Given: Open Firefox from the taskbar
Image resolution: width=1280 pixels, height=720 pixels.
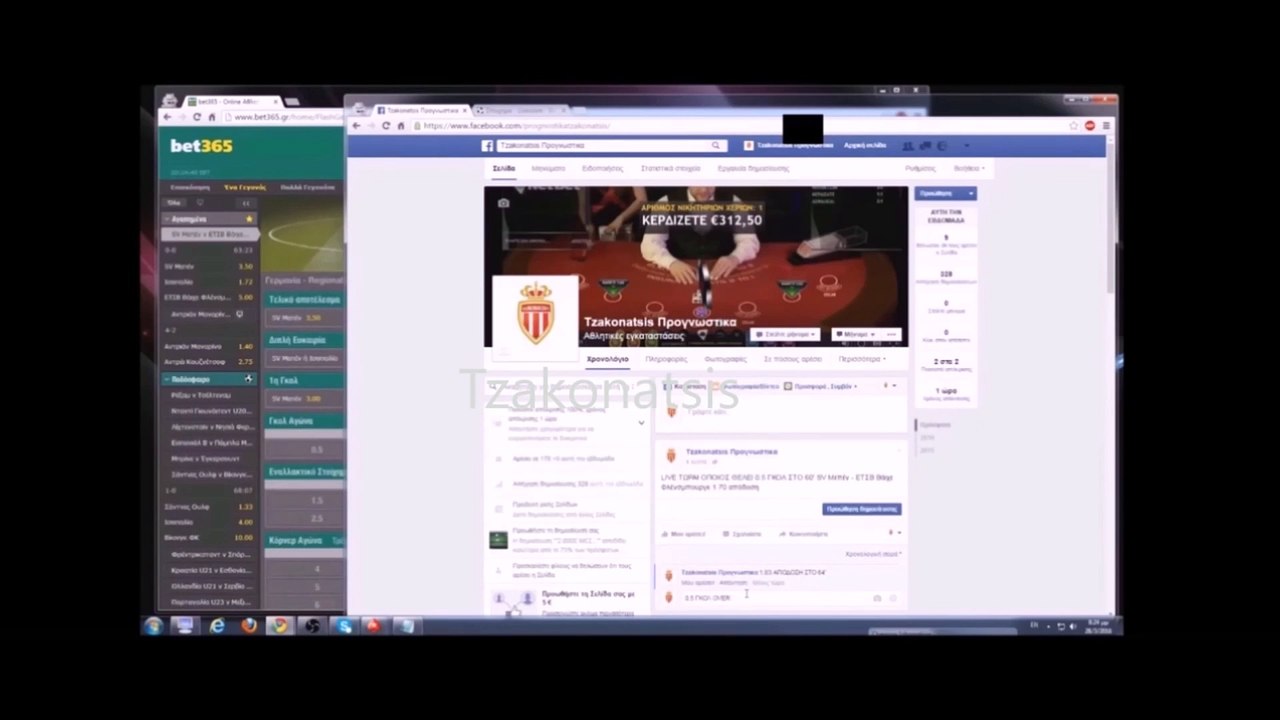Looking at the screenshot, I should [248, 626].
